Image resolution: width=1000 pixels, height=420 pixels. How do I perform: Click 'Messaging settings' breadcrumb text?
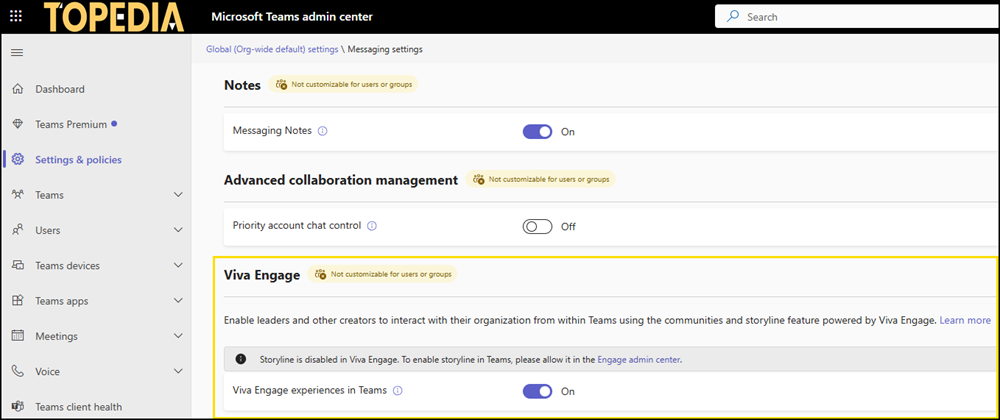click(x=385, y=49)
